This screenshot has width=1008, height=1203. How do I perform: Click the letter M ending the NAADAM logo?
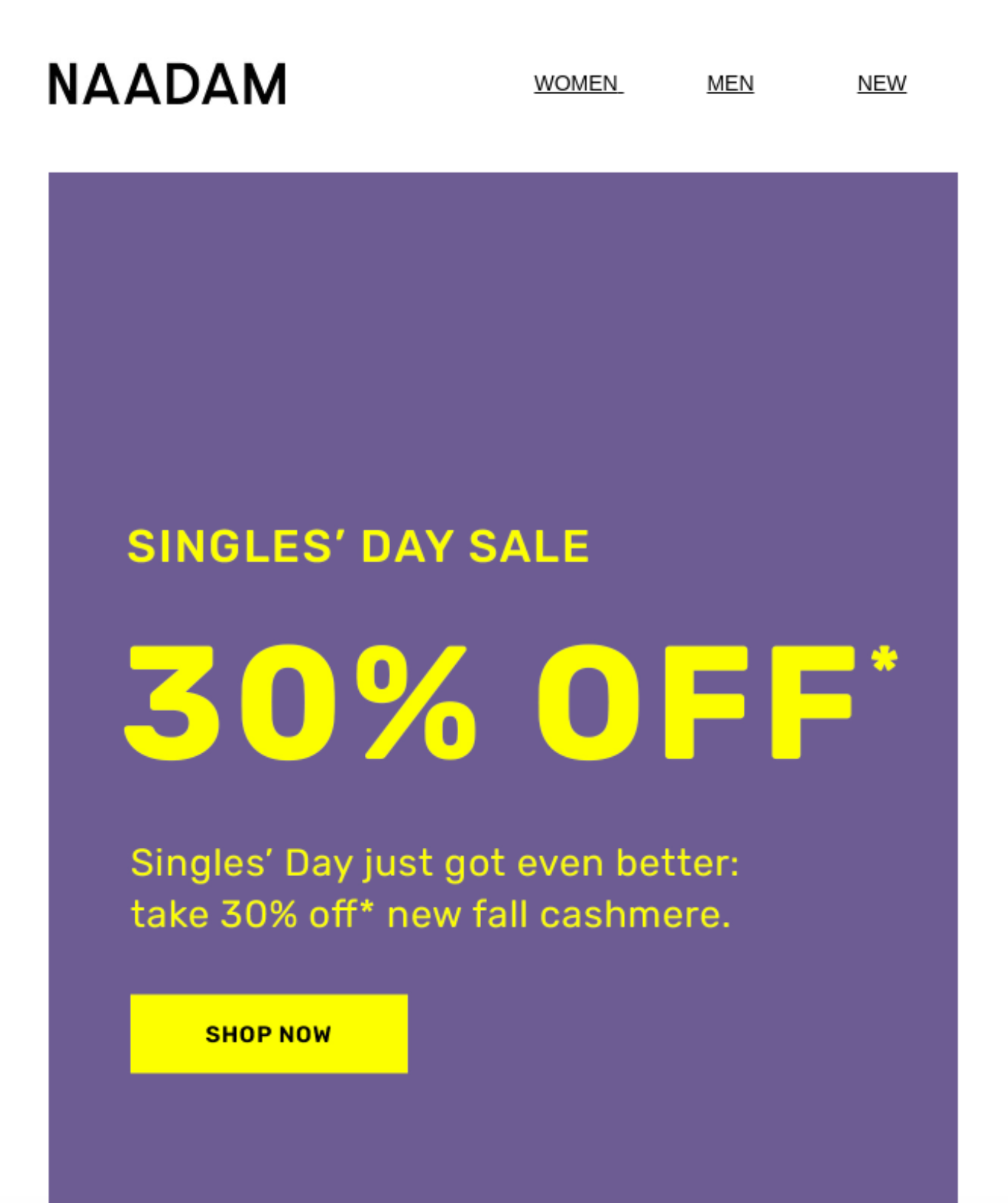tap(264, 84)
